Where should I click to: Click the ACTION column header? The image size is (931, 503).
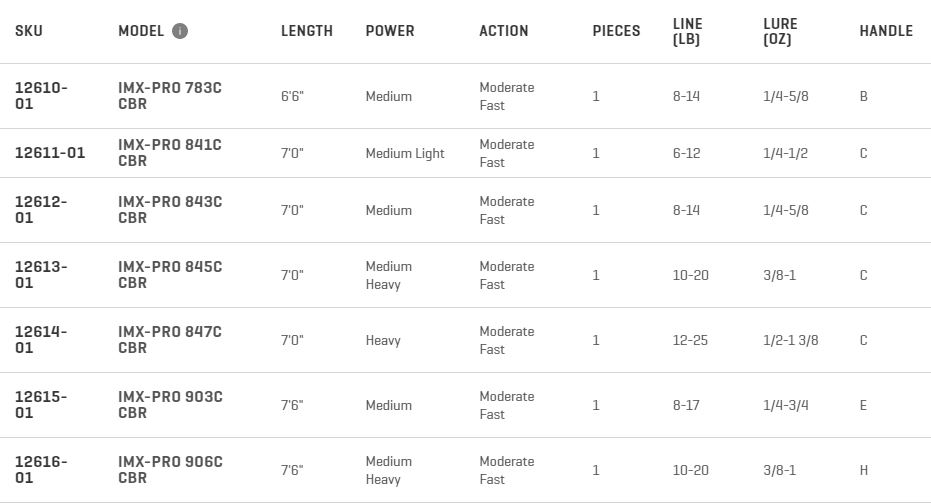click(503, 31)
